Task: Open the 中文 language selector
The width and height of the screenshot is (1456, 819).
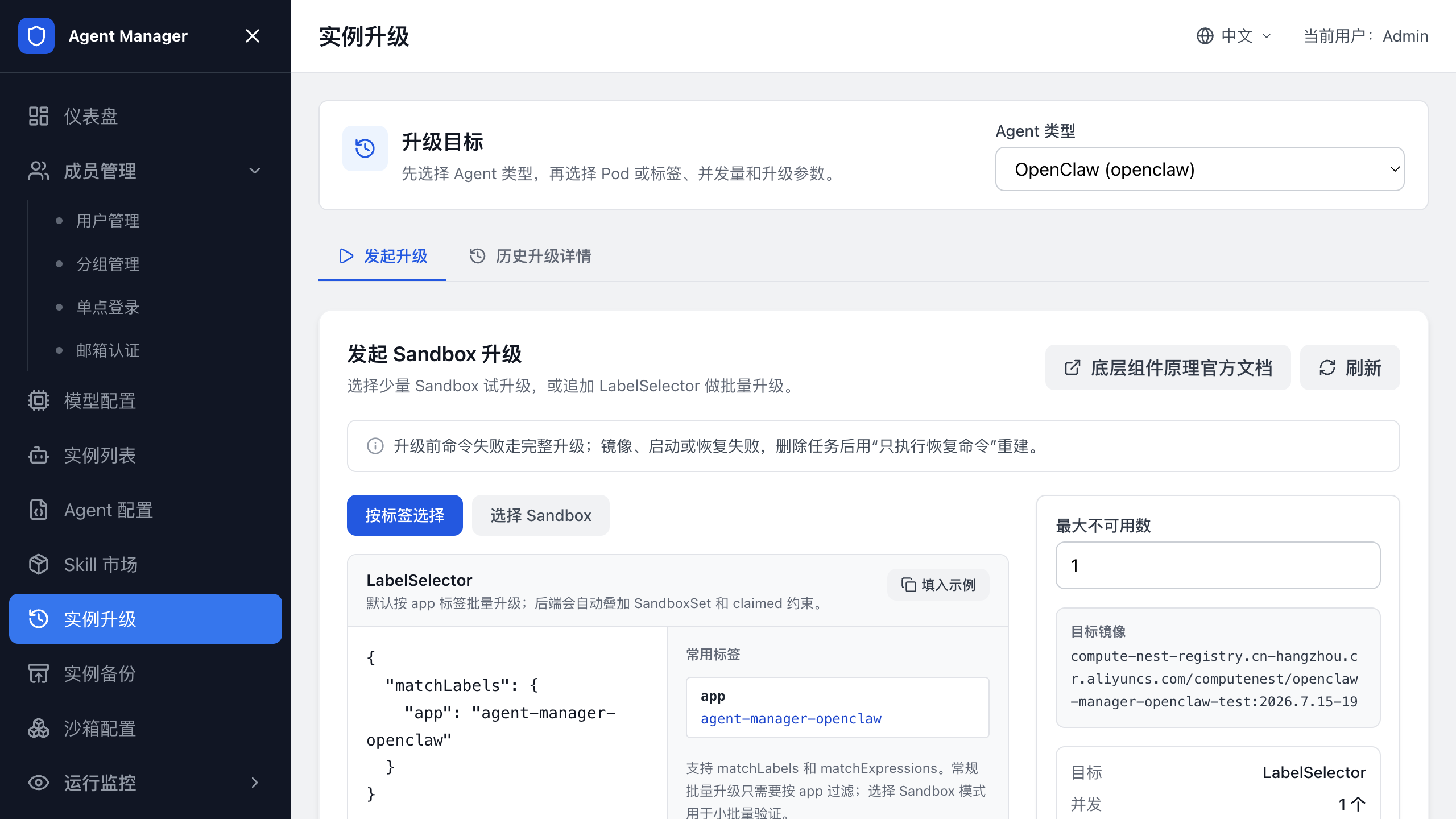Action: 1234,36
